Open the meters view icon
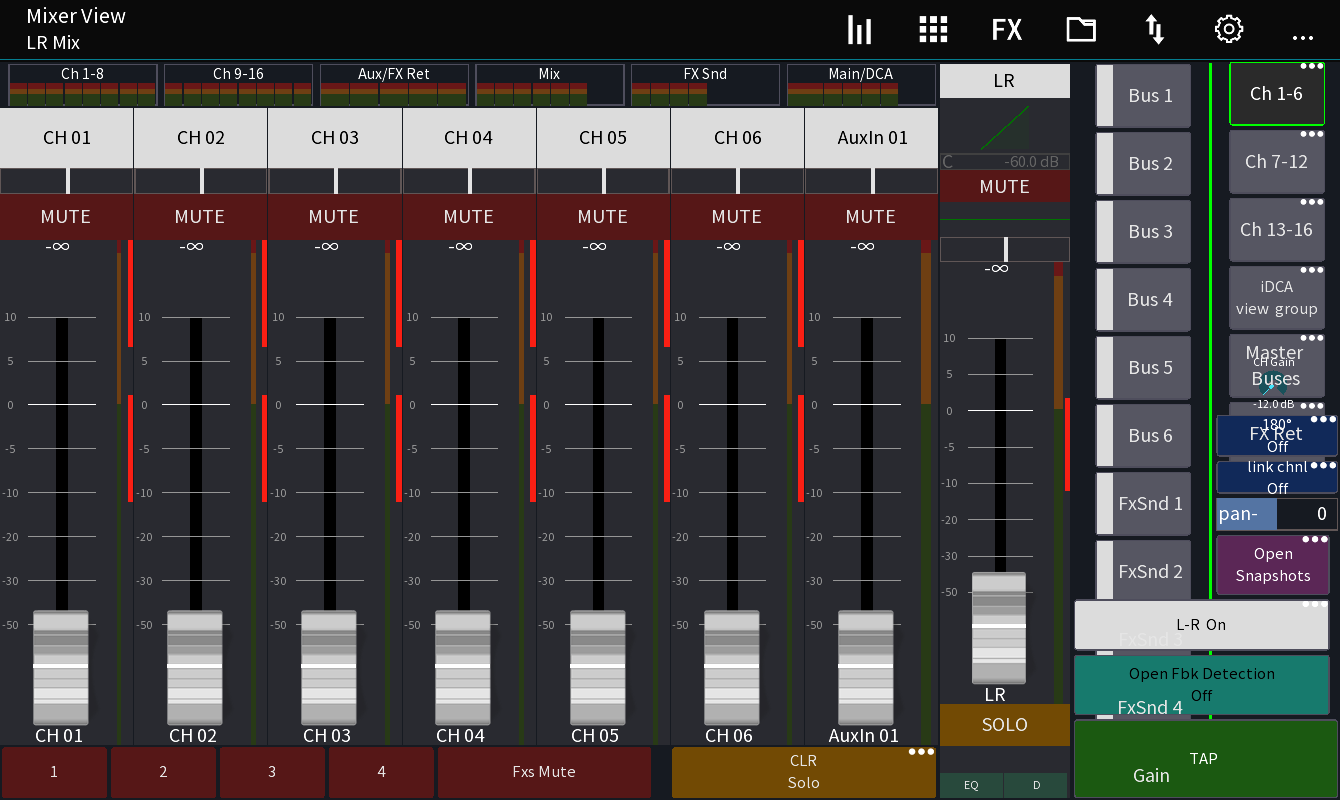The image size is (1340, 800). click(x=859, y=30)
